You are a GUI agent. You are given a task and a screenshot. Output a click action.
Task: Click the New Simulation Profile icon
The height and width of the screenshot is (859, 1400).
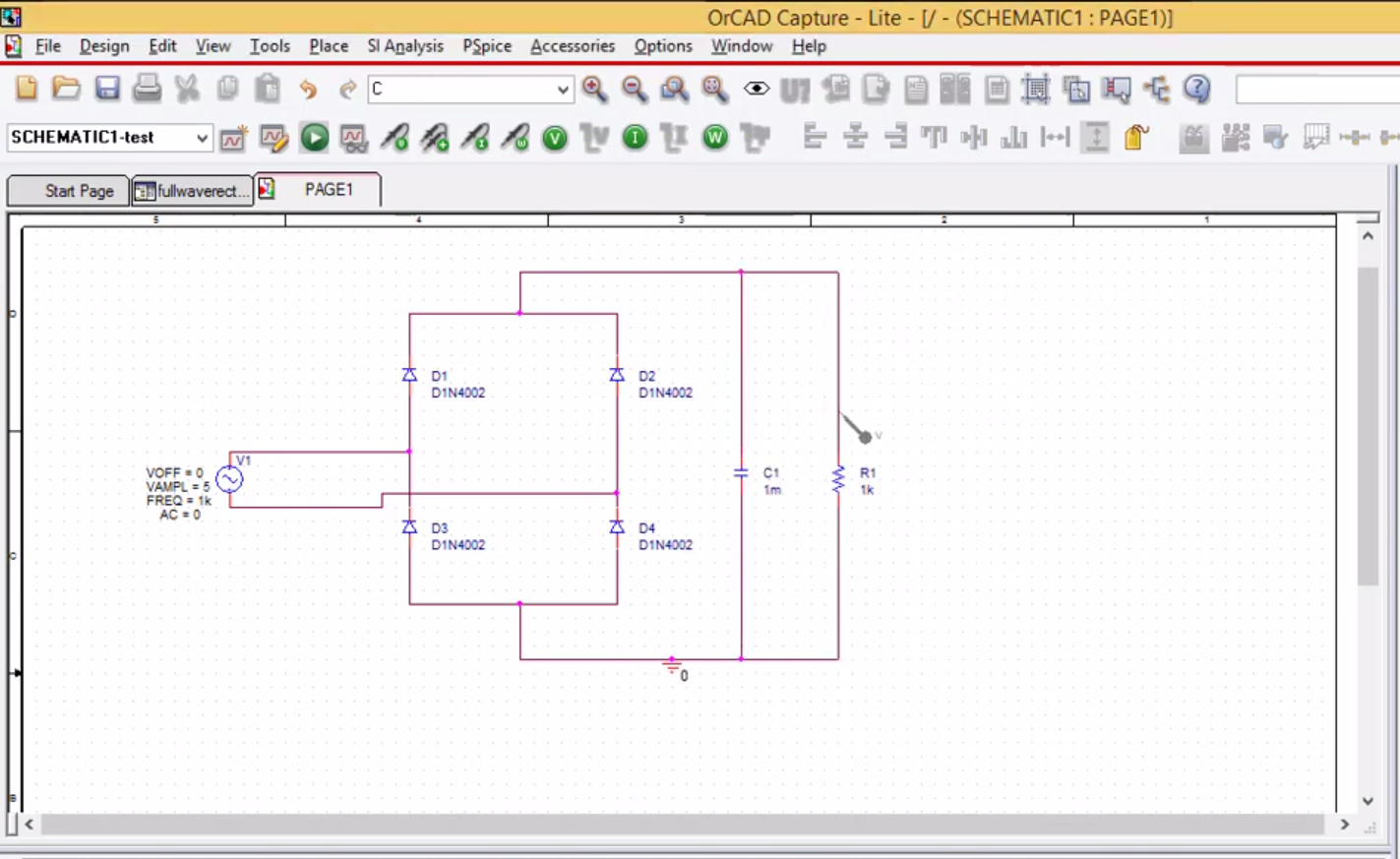coord(233,138)
